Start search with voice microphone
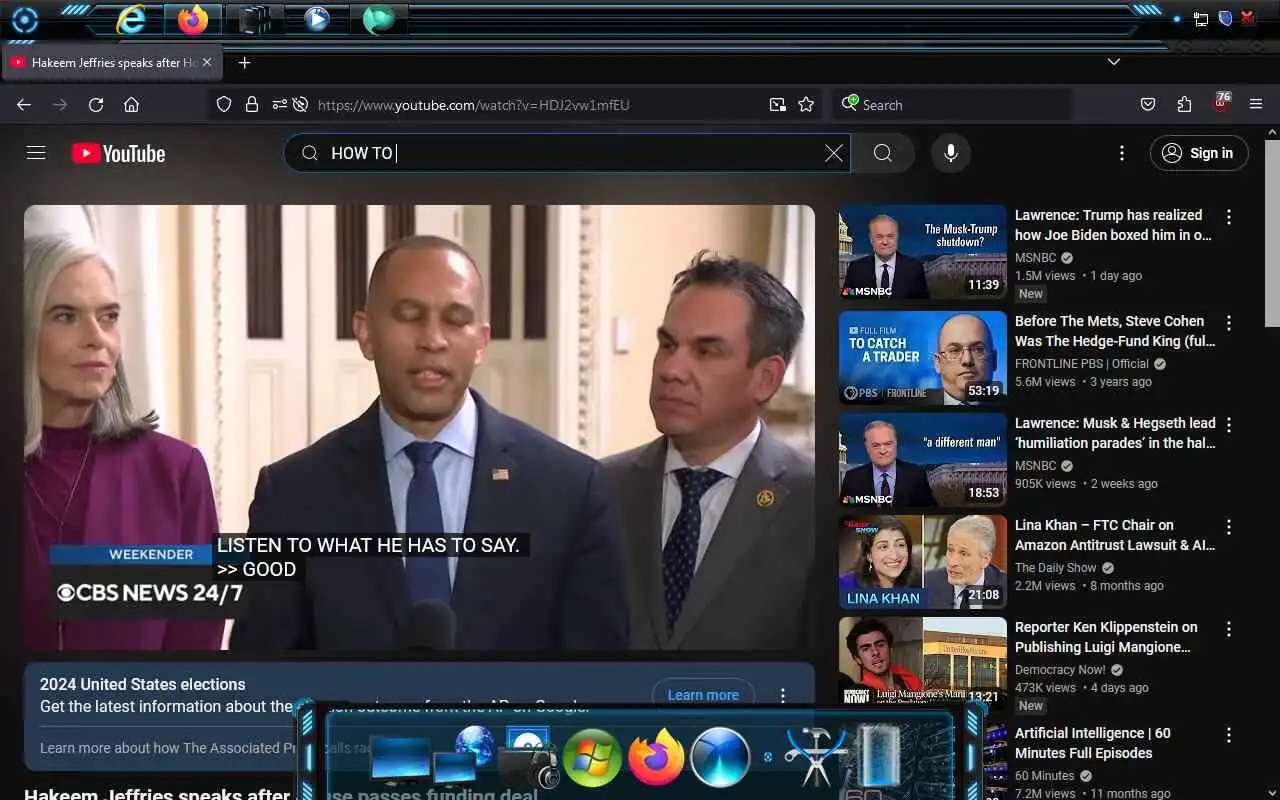This screenshot has height=800, width=1280. pyautogui.click(x=950, y=153)
